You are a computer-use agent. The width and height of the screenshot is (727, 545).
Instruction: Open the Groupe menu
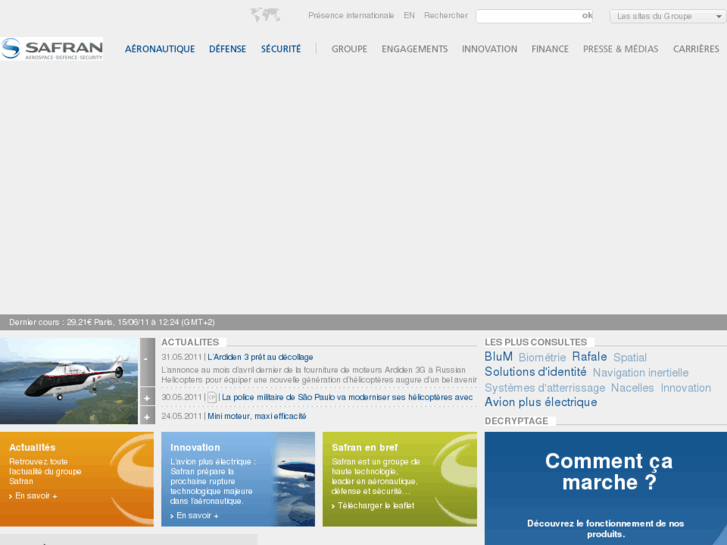pyautogui.click(x=349, y=49)
